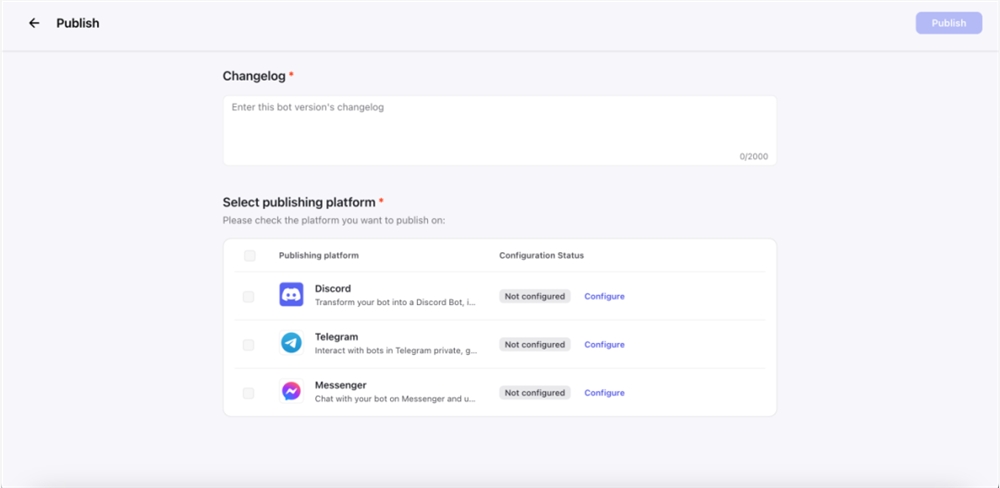Click the Messenger logo icon

click(x=291, y=391)
